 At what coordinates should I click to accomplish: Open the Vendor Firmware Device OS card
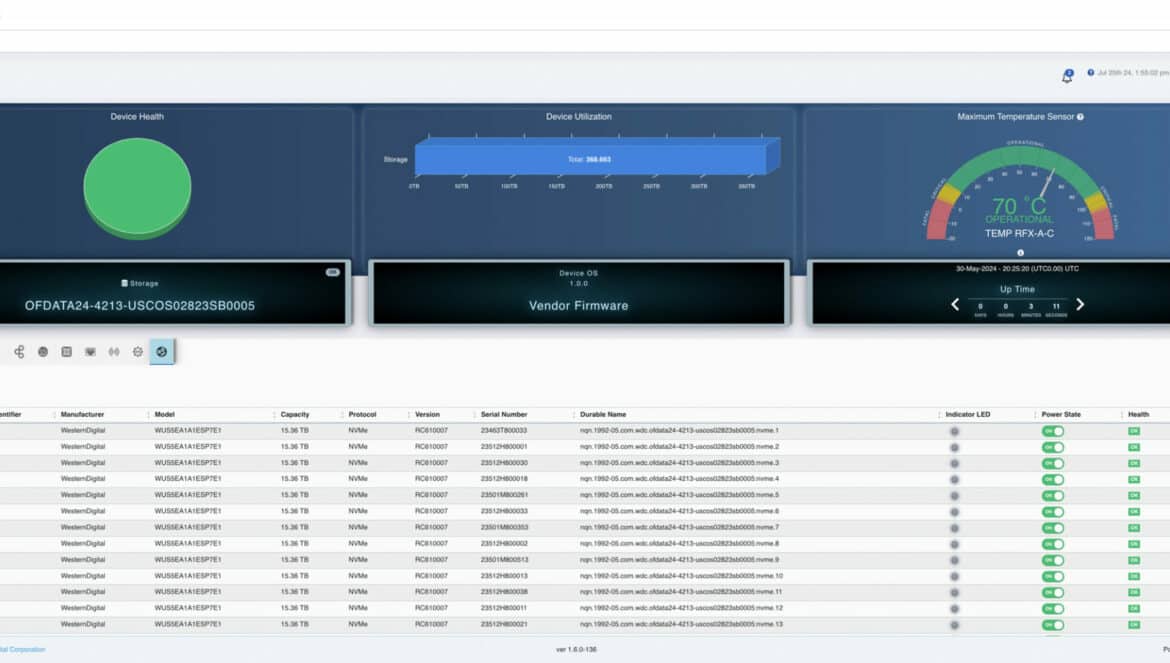(579, 292)
